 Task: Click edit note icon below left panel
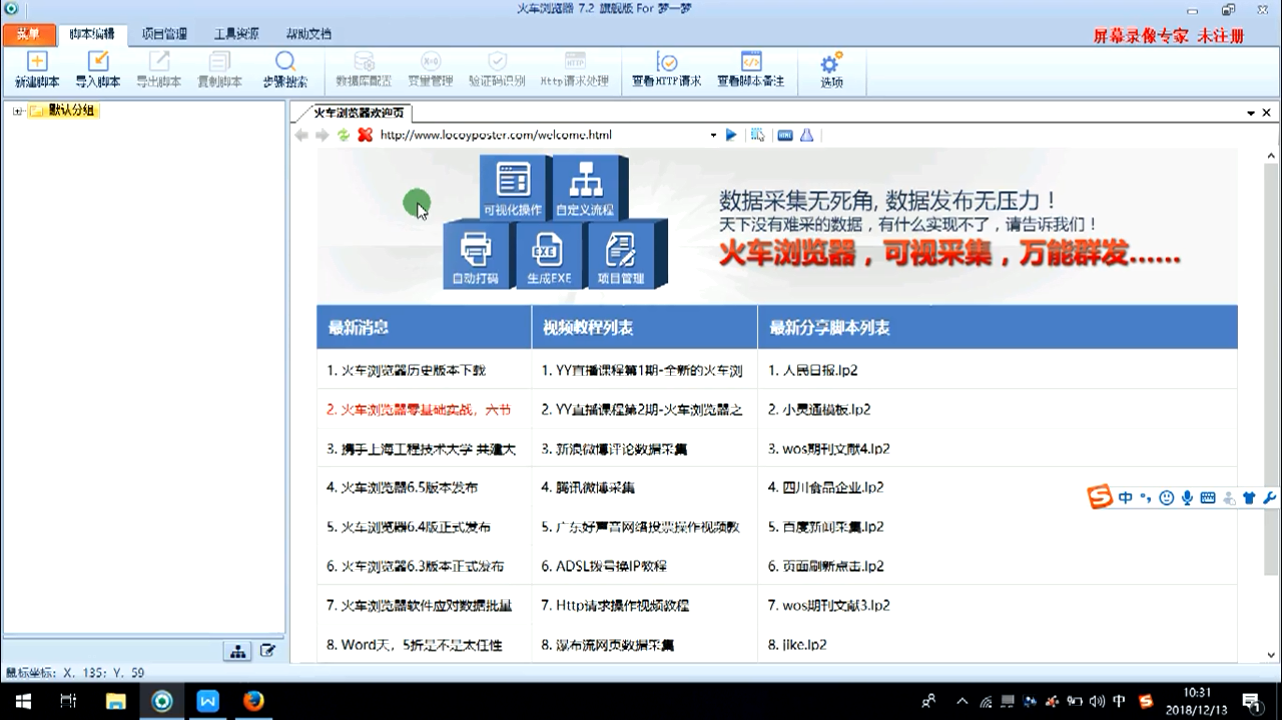(268, 651)
